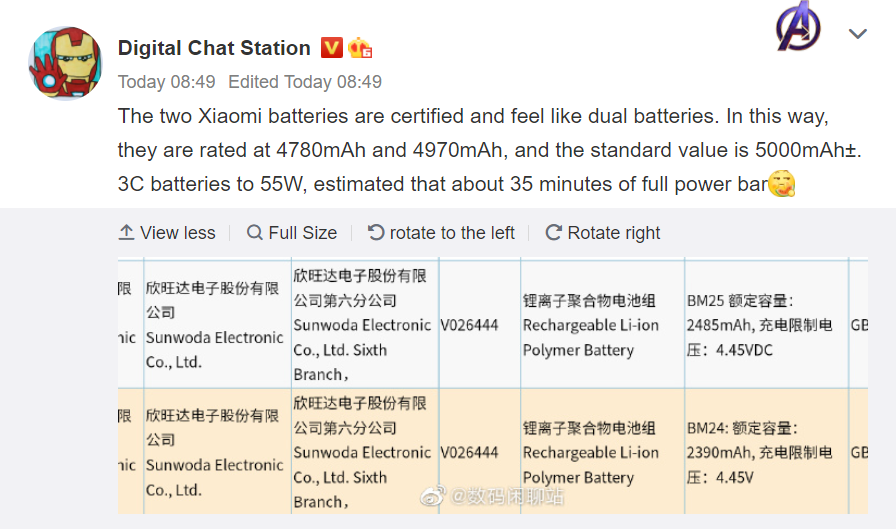Open Digital Chat Station's profile name
This screenshot has width=896, height=529.
point(214,48)
